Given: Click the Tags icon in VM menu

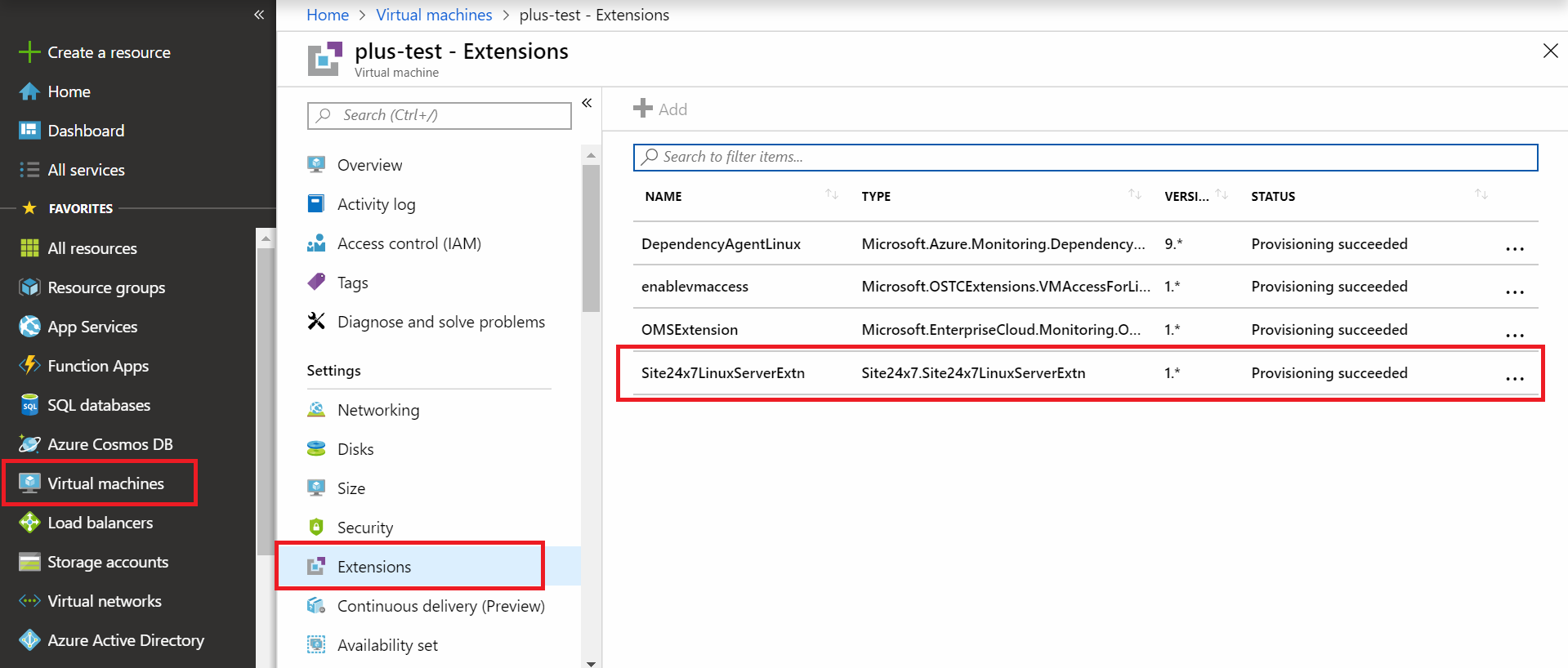Looking at the screenshot, I should click(316, 283).
